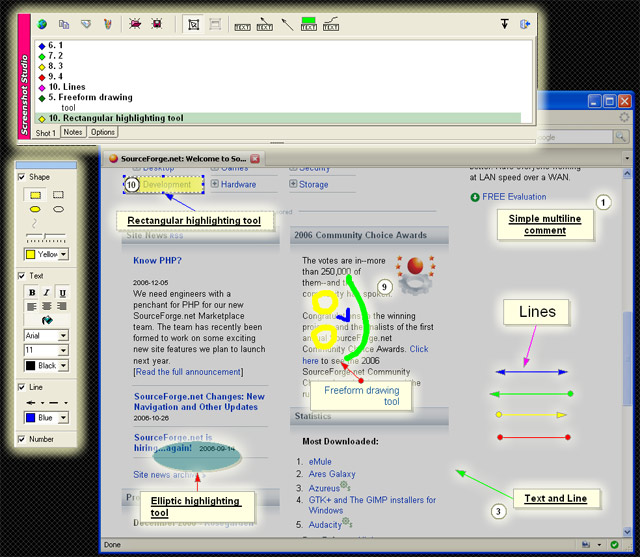The width and height of the screenshot is (640, 557).
Task: Disable the Number checkbox
Action: coord(23,438)
